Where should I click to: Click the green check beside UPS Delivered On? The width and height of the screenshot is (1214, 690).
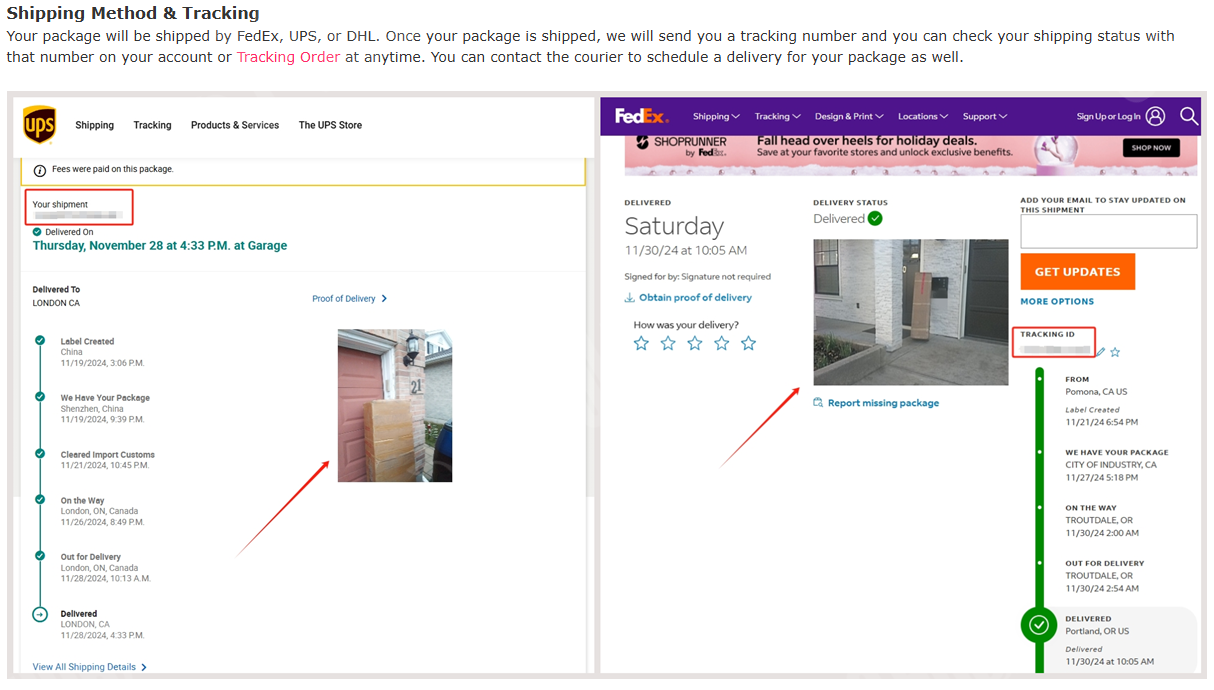tap(37, 232)
